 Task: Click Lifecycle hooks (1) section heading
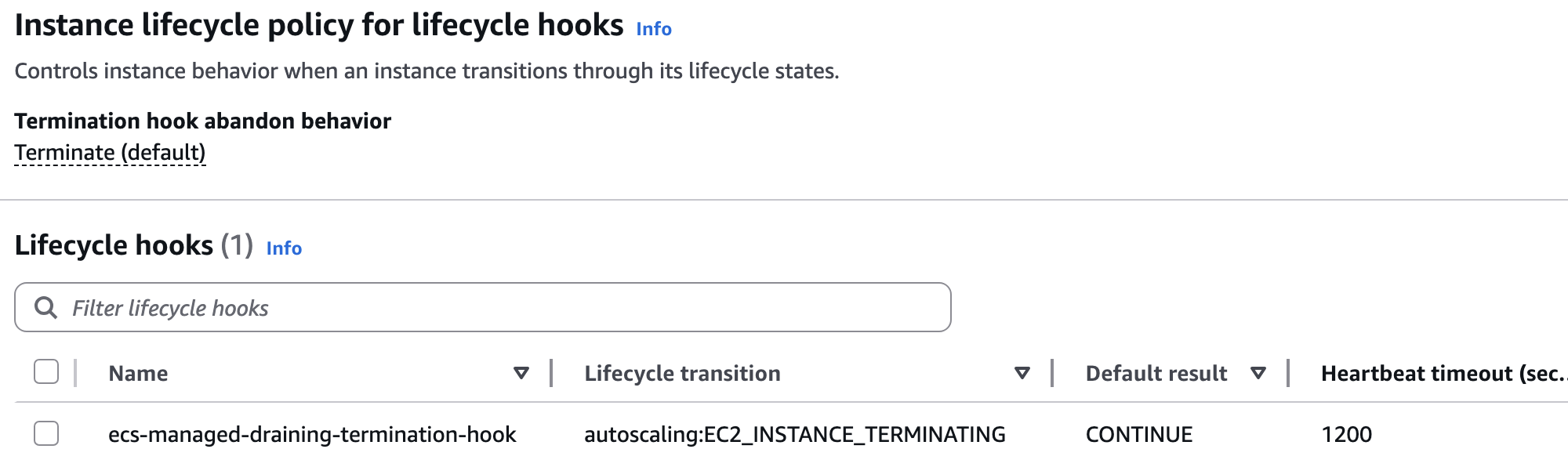[133, 245]
